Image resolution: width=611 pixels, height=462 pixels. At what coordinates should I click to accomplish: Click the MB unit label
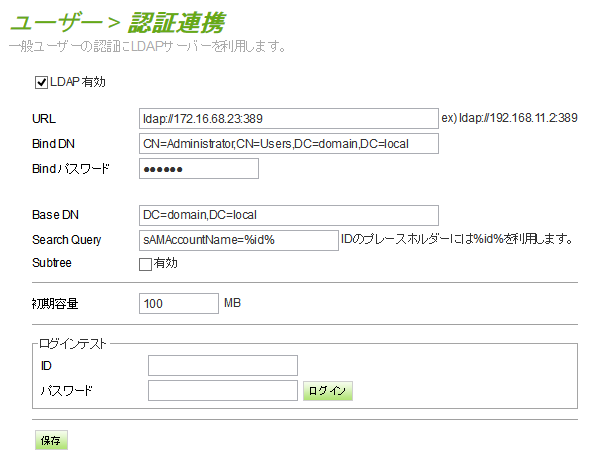click(232, 303)
